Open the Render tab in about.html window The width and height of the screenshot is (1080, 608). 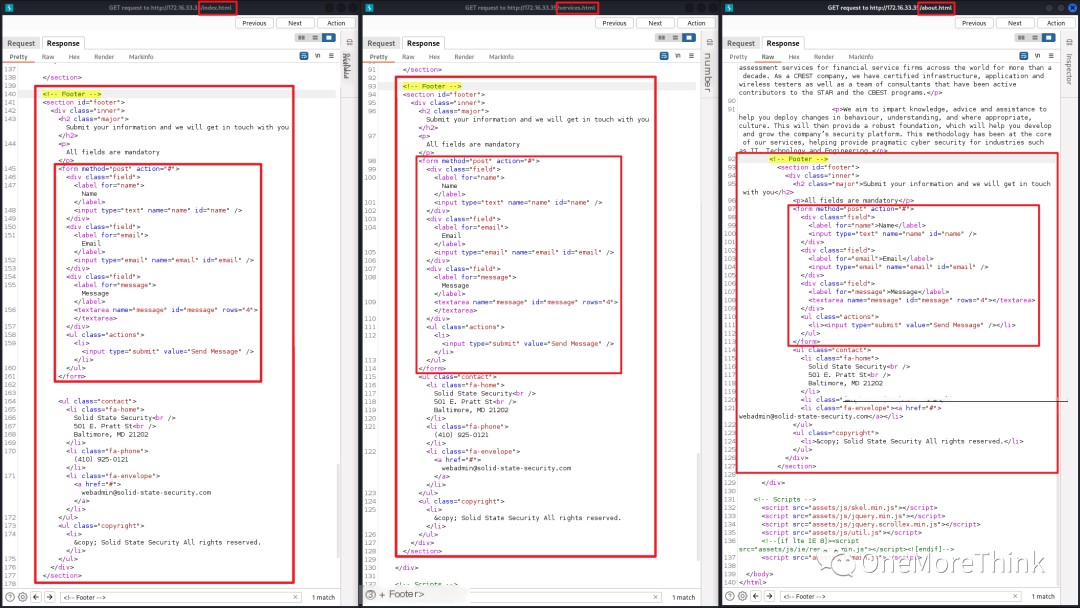[x=824, y=56]
